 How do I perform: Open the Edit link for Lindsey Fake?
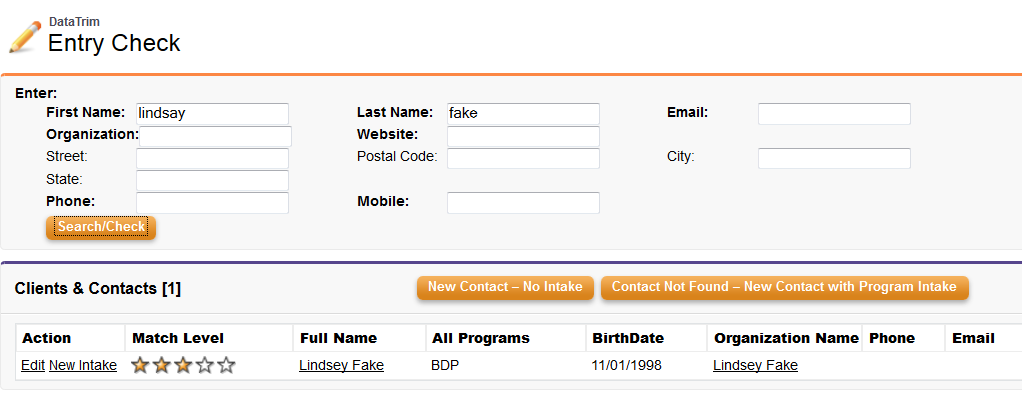click(33, 365)
